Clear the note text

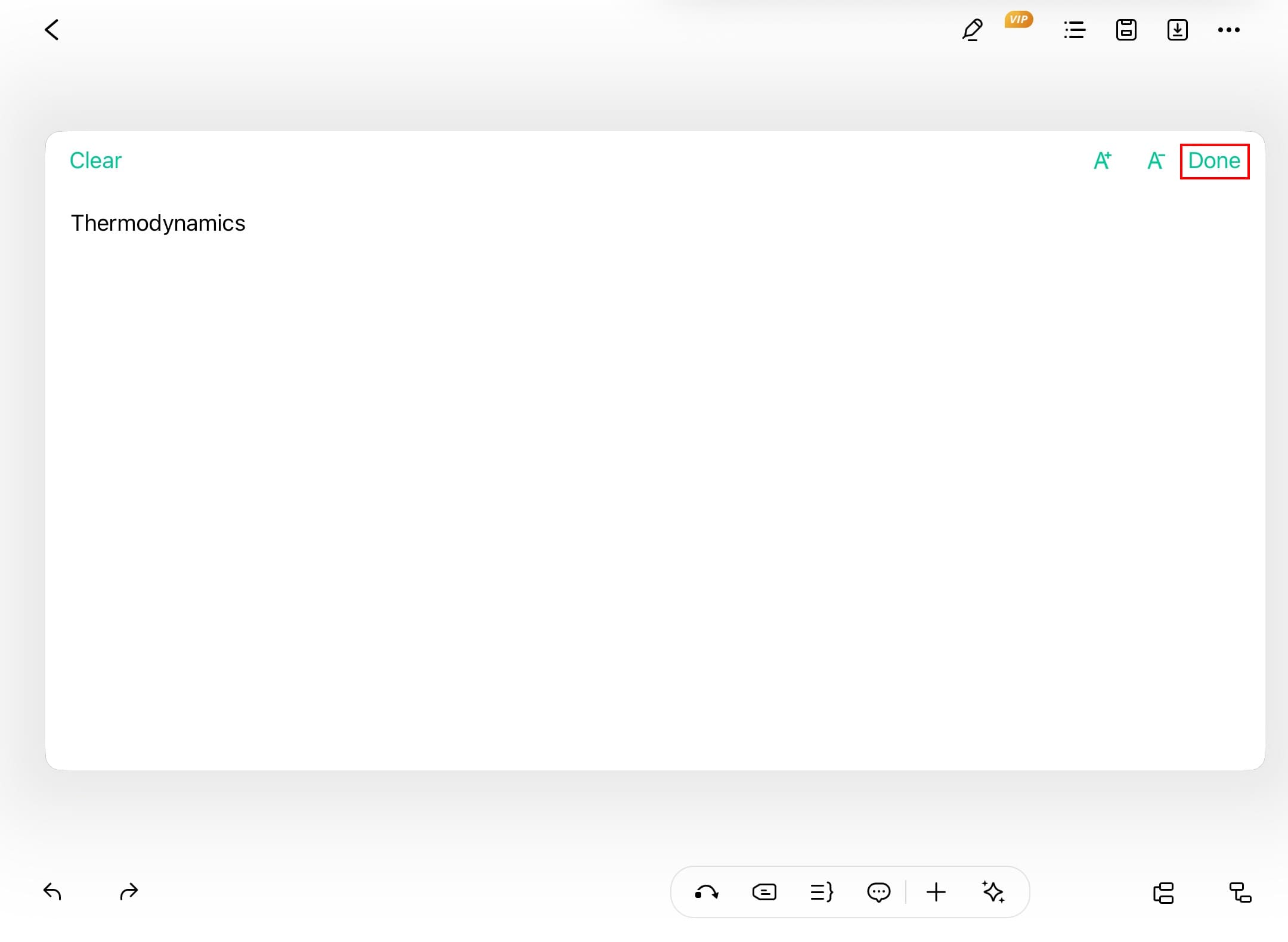[x=95, y=161]
